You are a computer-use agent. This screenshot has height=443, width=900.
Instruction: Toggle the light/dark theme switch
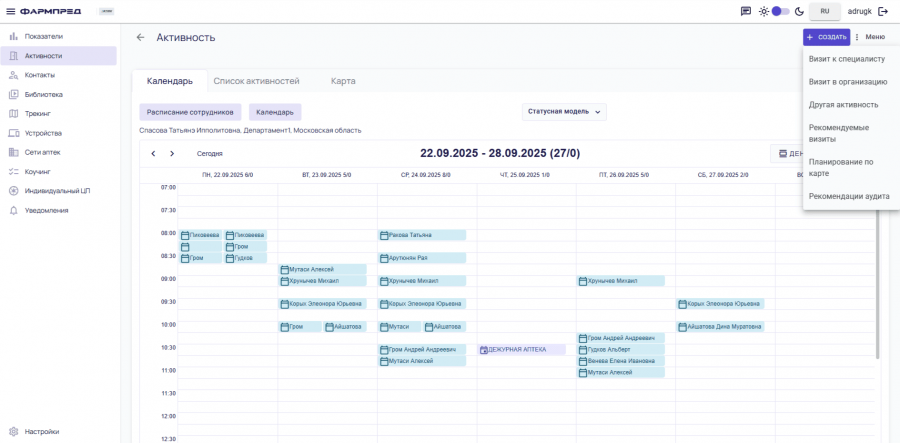(x=780, y=11)
